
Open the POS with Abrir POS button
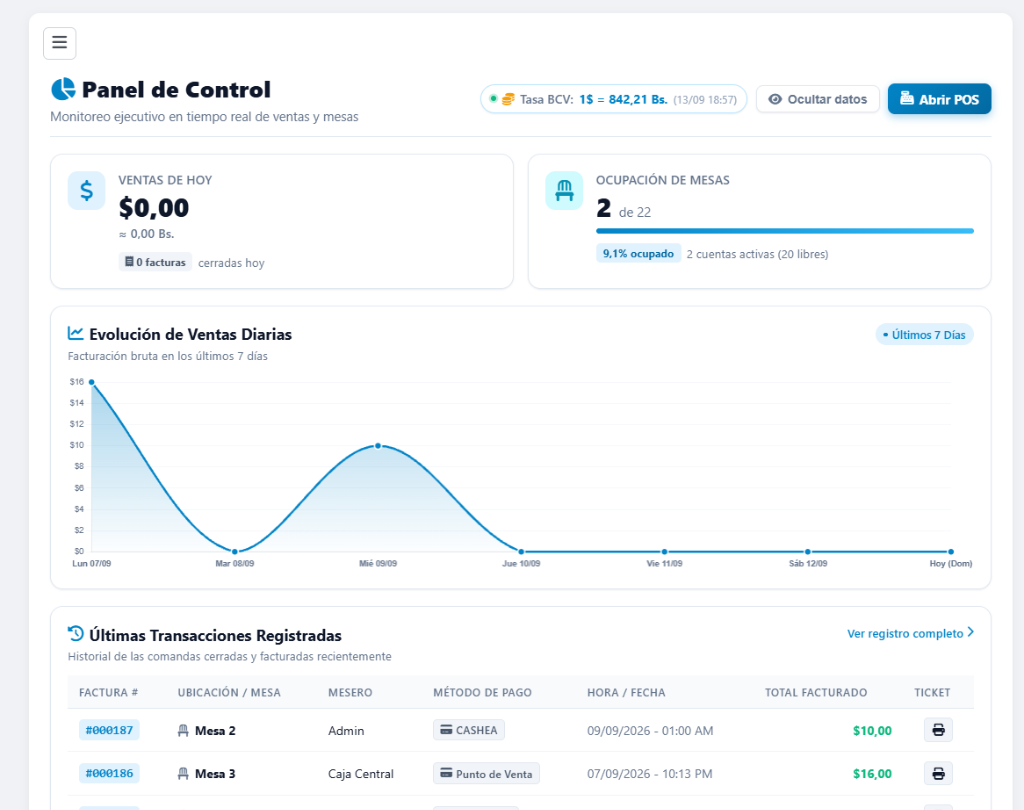(939, 99)
